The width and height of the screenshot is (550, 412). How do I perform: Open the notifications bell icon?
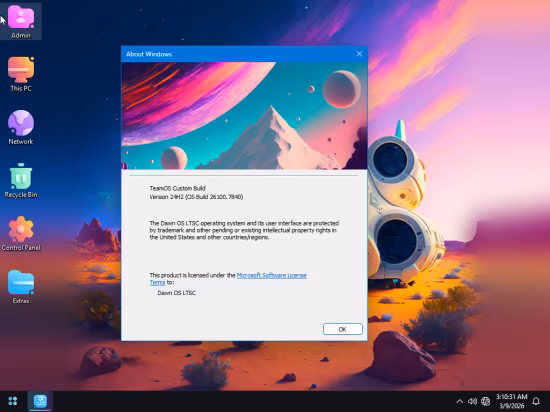tap(536, 401)
